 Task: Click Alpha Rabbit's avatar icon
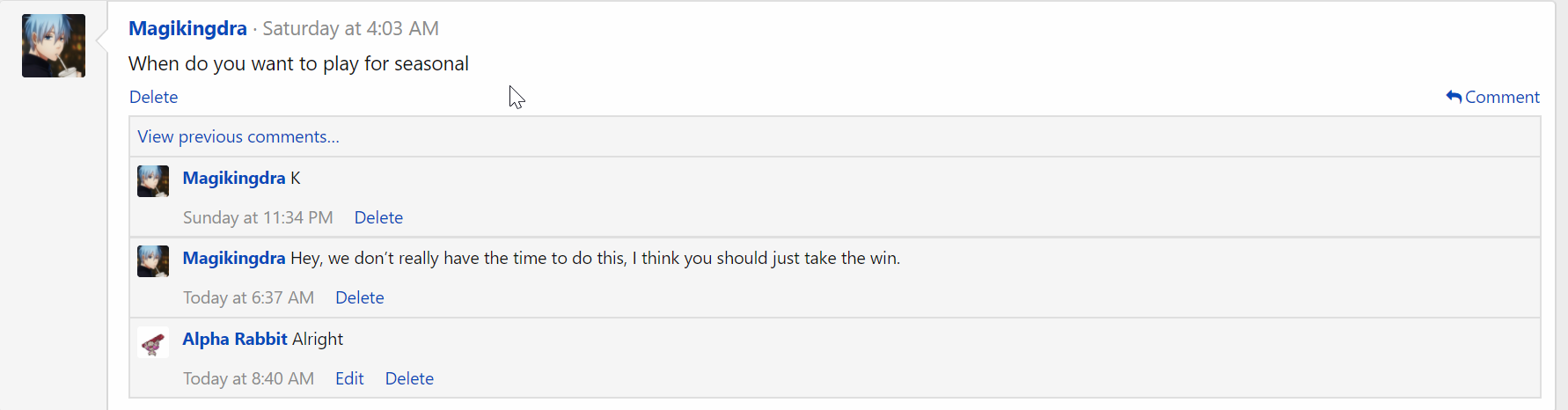click(x=153, y=342)
